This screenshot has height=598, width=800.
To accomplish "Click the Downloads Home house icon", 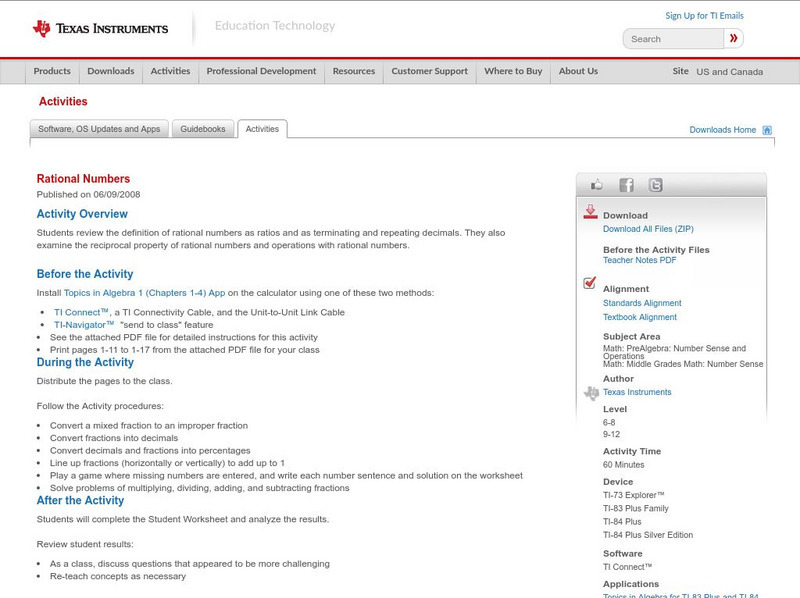I will (x=767, y=130).
